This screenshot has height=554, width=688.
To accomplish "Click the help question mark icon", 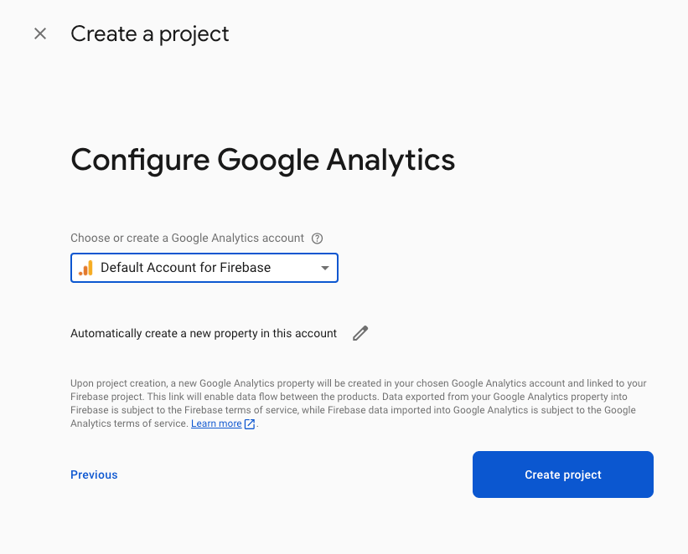I will click(317, 238).
